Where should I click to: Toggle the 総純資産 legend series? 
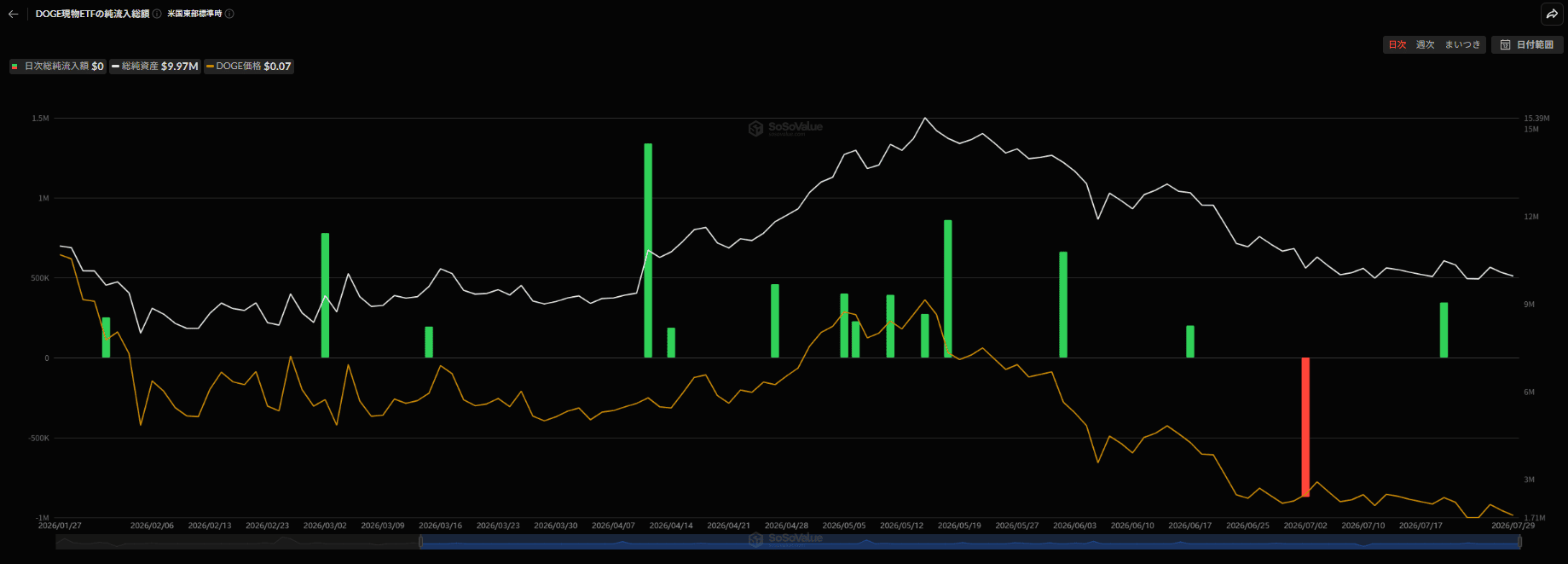pyautogui.click(x=155, y=66)
